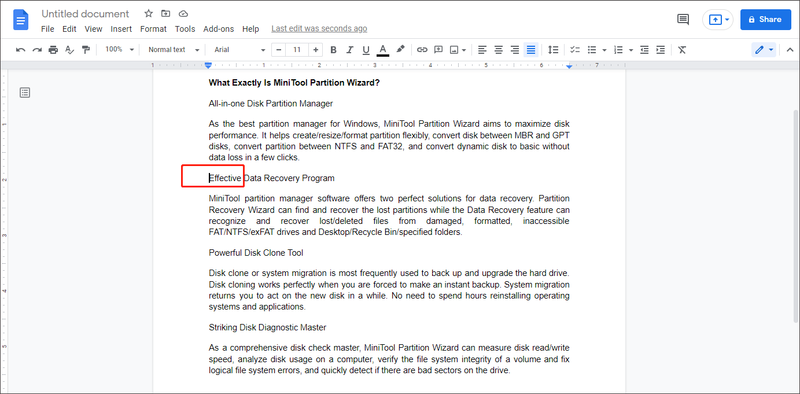800x394 pixels.
Task: Click the left indent marker on the ruler
Action: [x=208, y=66]
